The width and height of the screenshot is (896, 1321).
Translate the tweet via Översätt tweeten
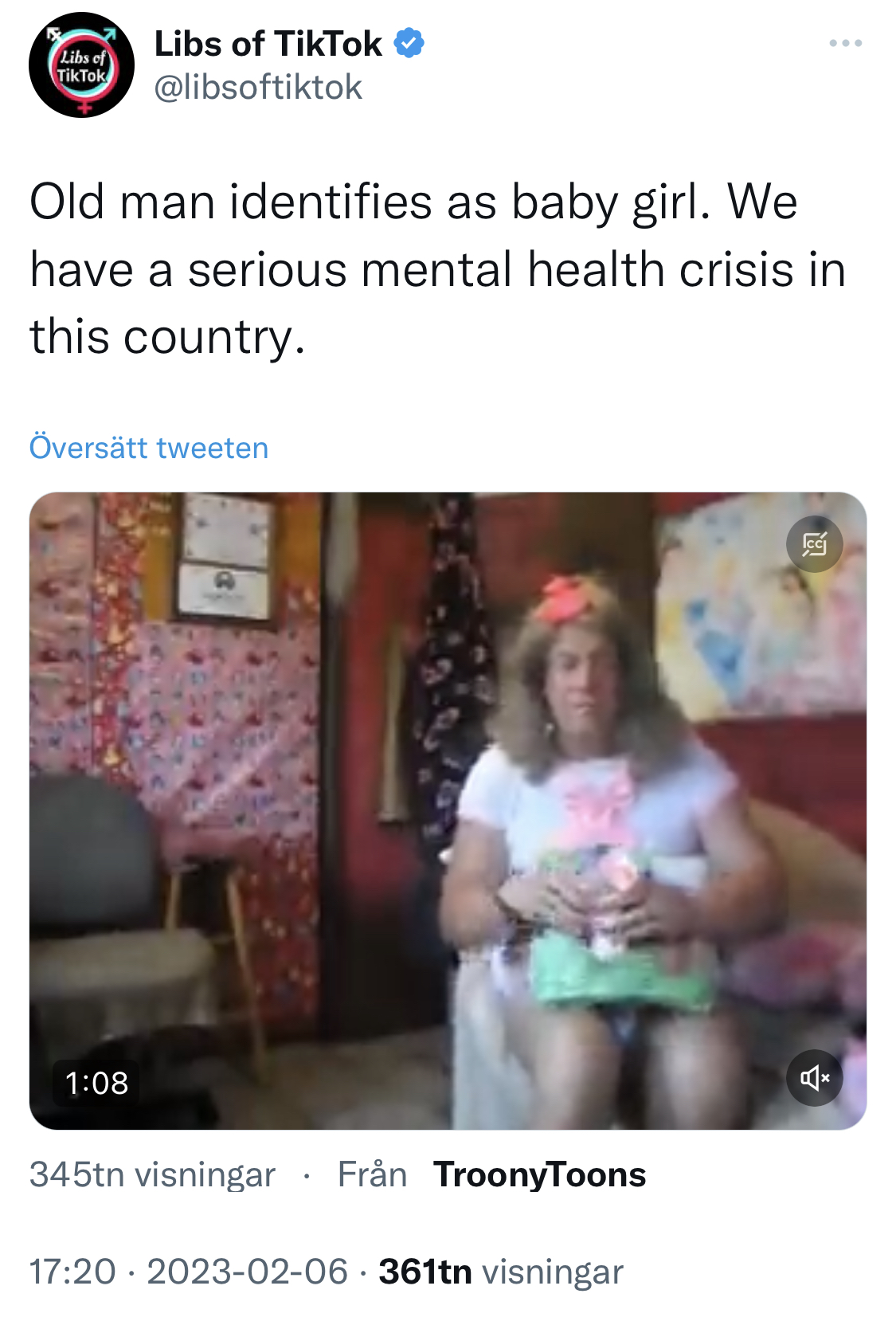149,447
